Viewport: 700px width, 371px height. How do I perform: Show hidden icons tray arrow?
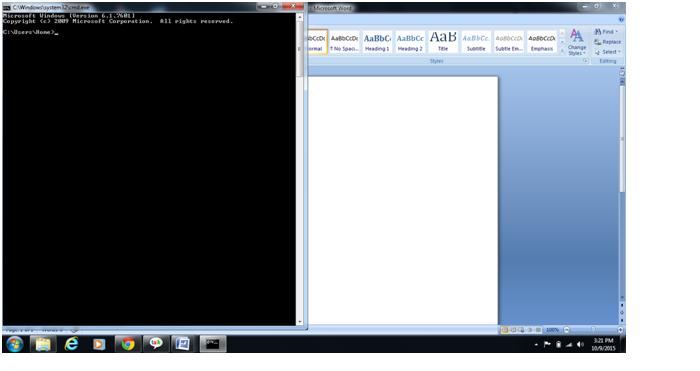click(536, 345)
